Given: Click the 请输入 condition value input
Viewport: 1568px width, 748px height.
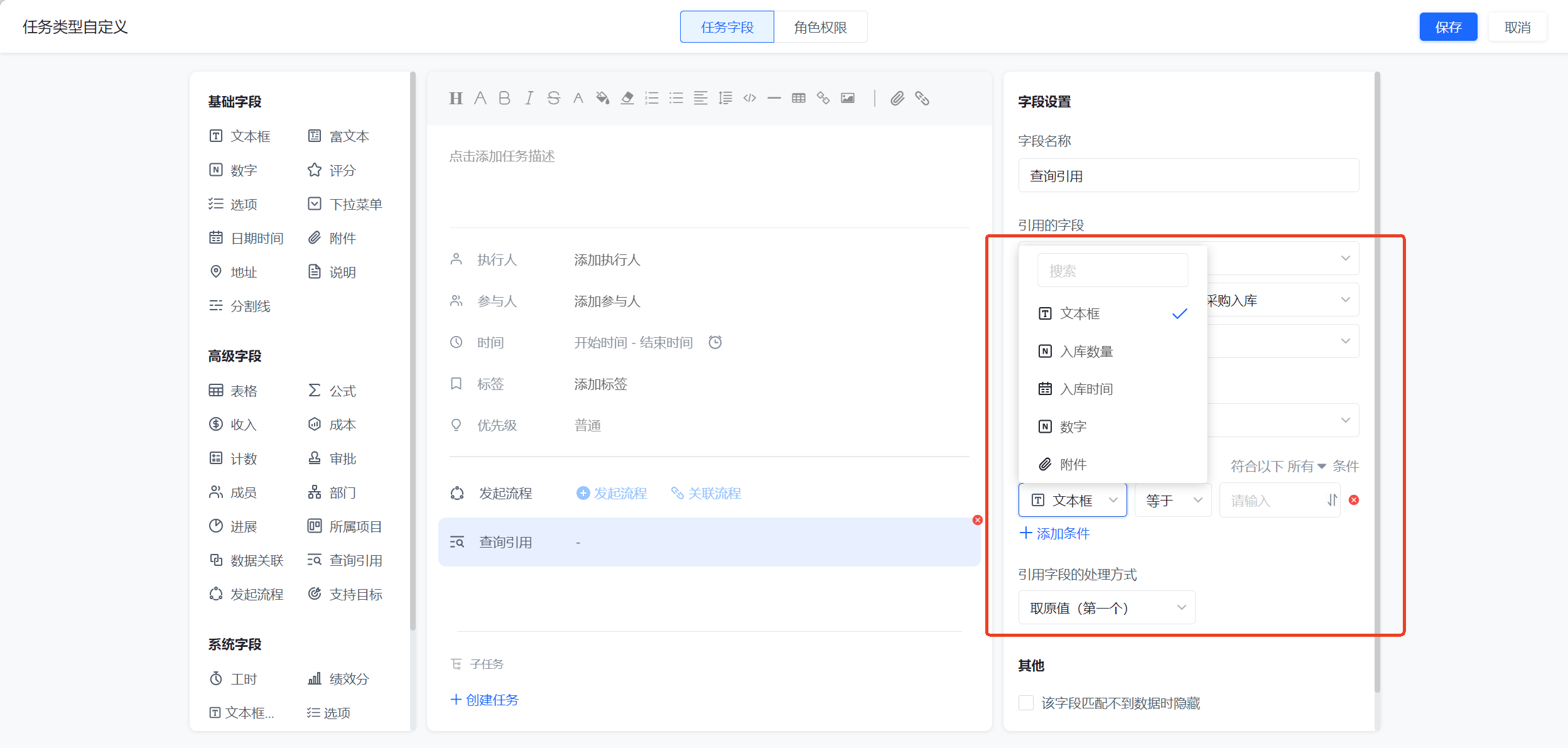Looking at the screenshot, I should tap(1273, 501).
